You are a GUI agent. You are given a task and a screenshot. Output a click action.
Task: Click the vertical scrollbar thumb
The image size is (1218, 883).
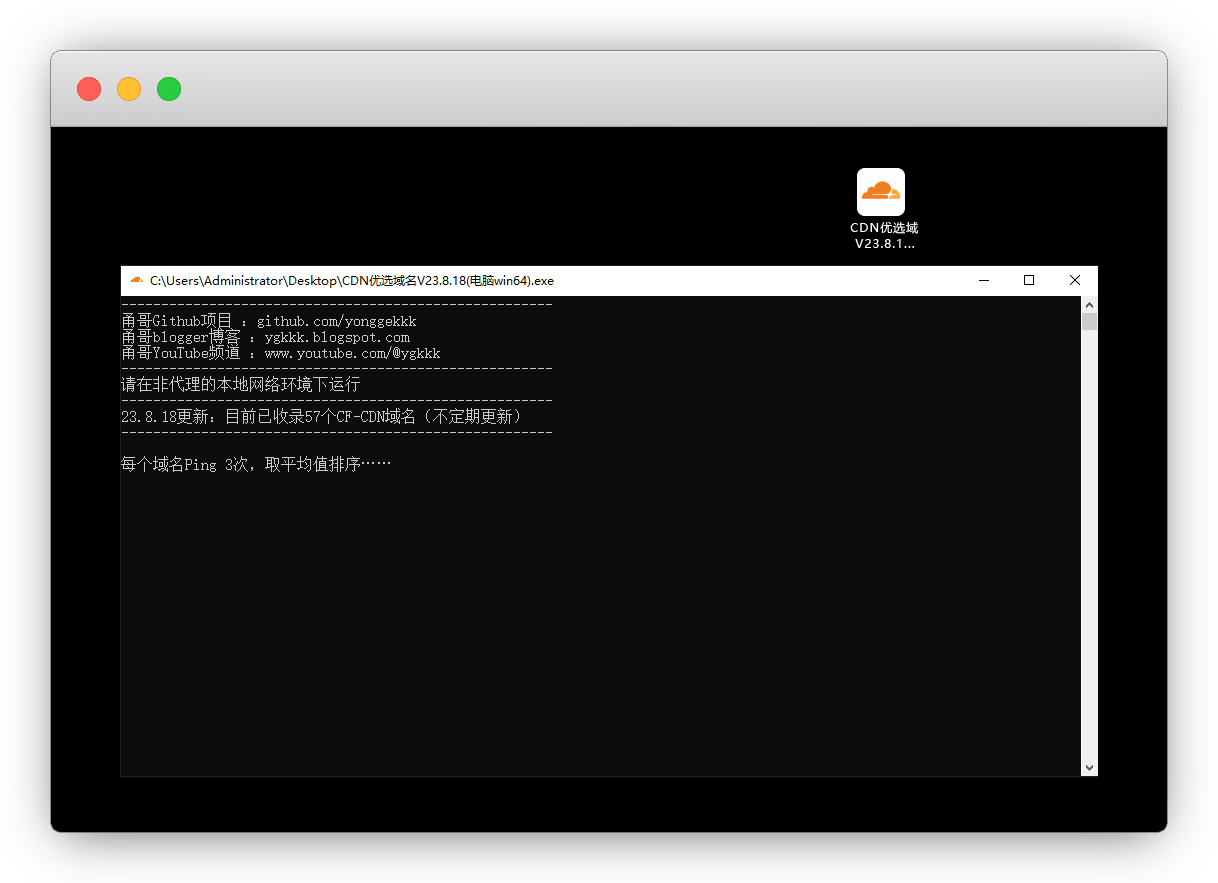pyautogui.click(x=1089, y=321)
